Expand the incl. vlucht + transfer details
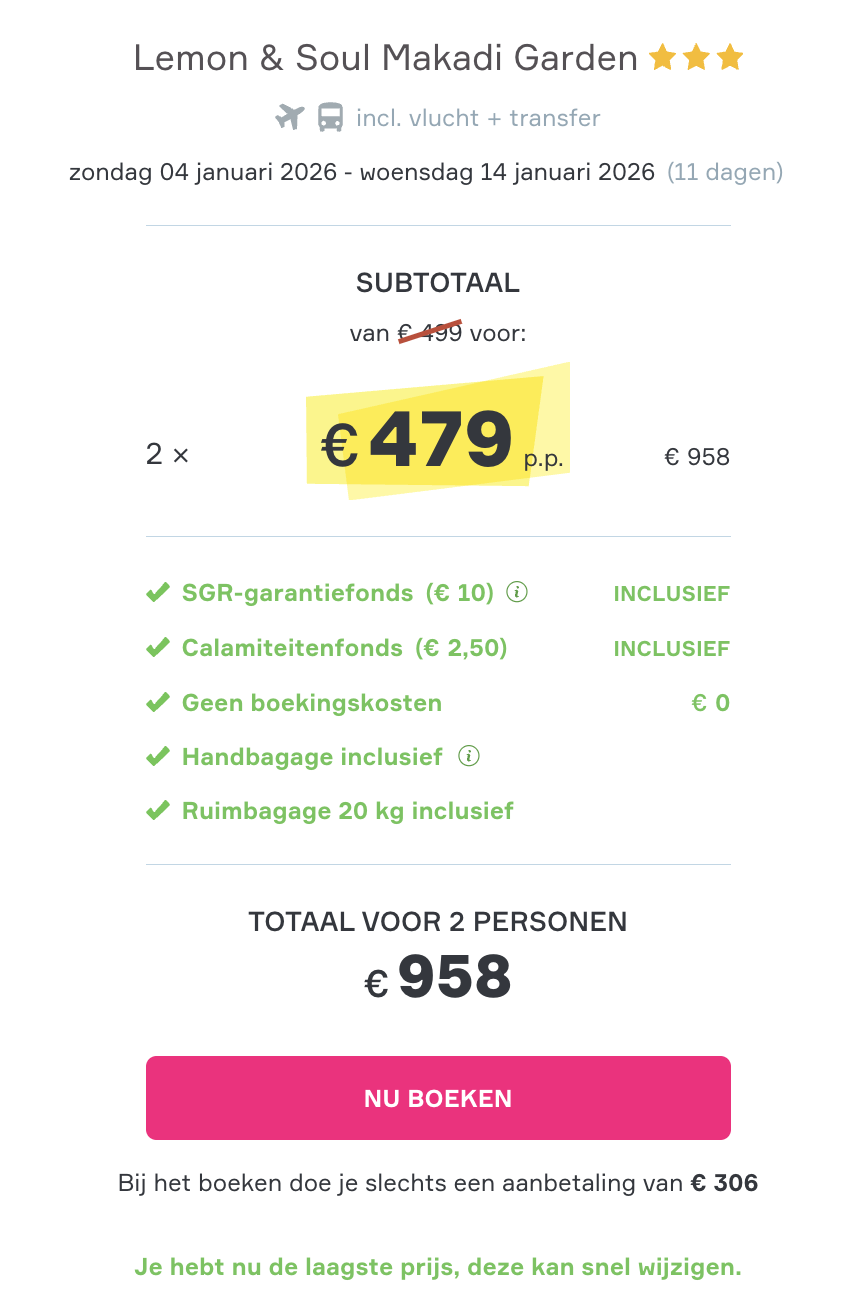The image size is (852, 1302). click(477, 117)
